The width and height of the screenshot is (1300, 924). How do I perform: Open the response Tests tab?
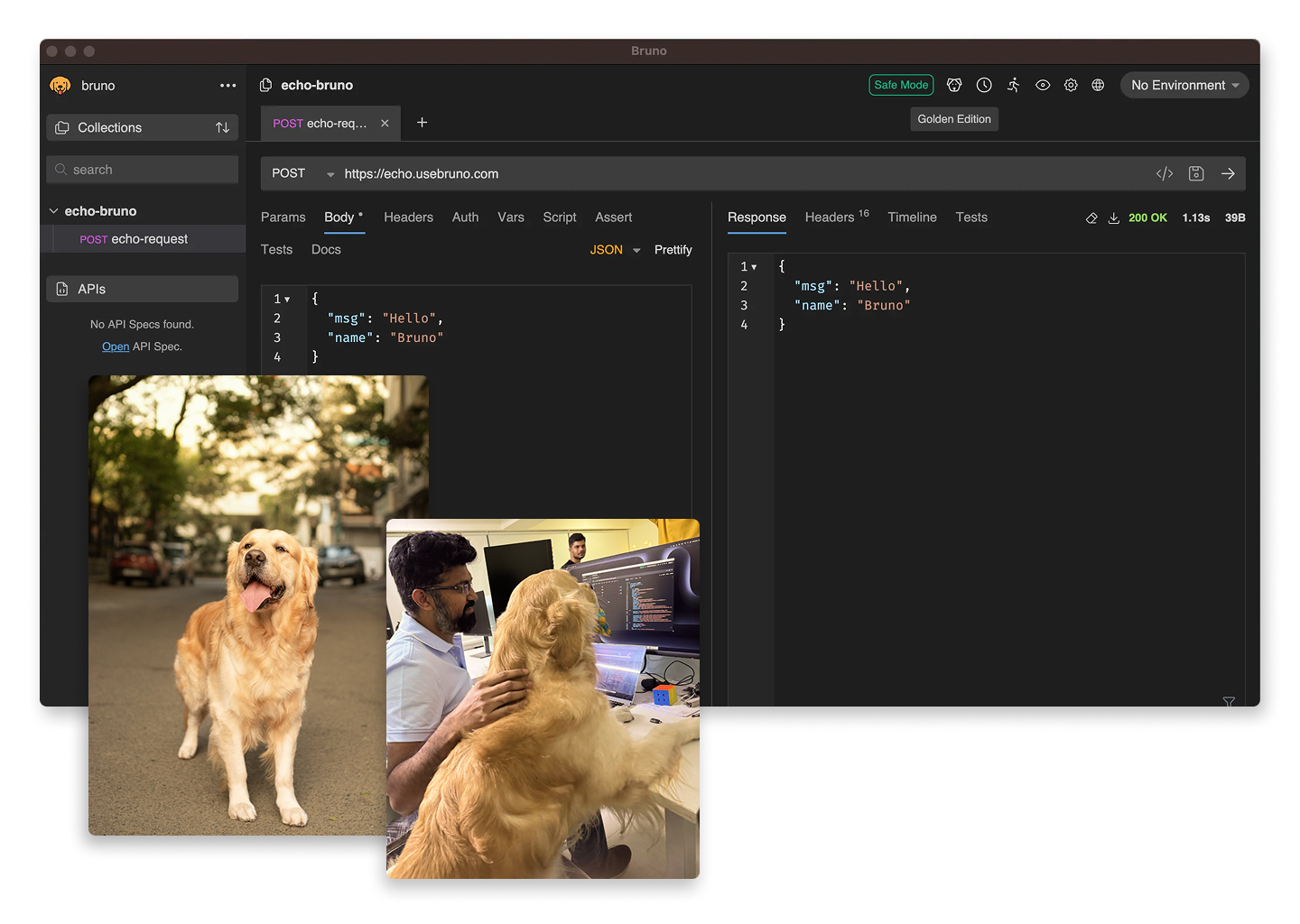pos(971,217)
